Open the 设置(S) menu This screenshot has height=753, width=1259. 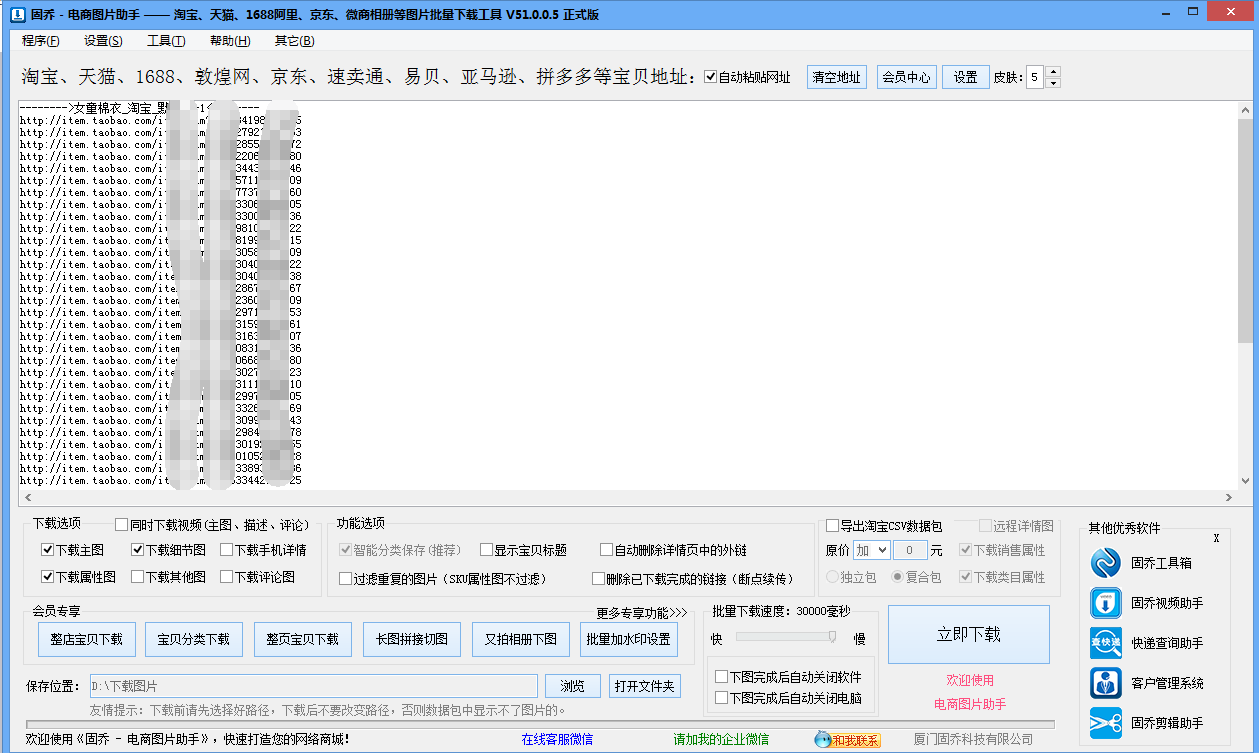[104, 41]
